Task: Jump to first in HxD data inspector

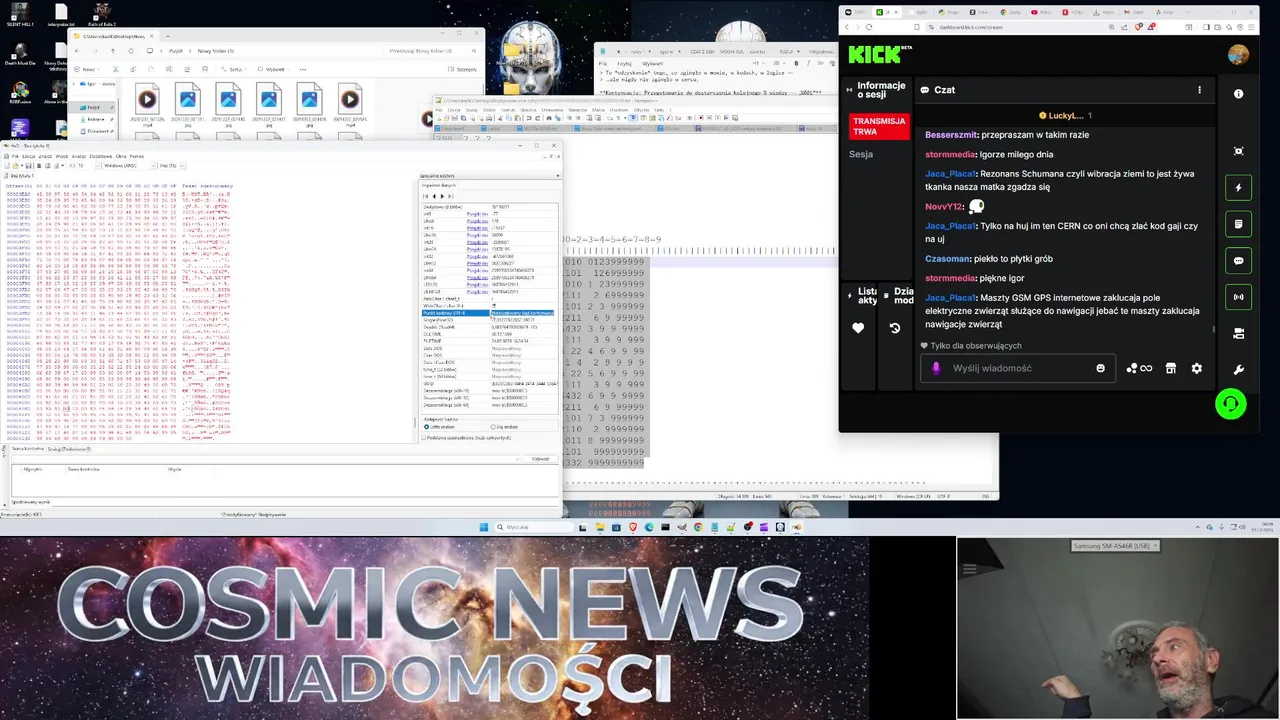Action: click(x=425, y=196)
